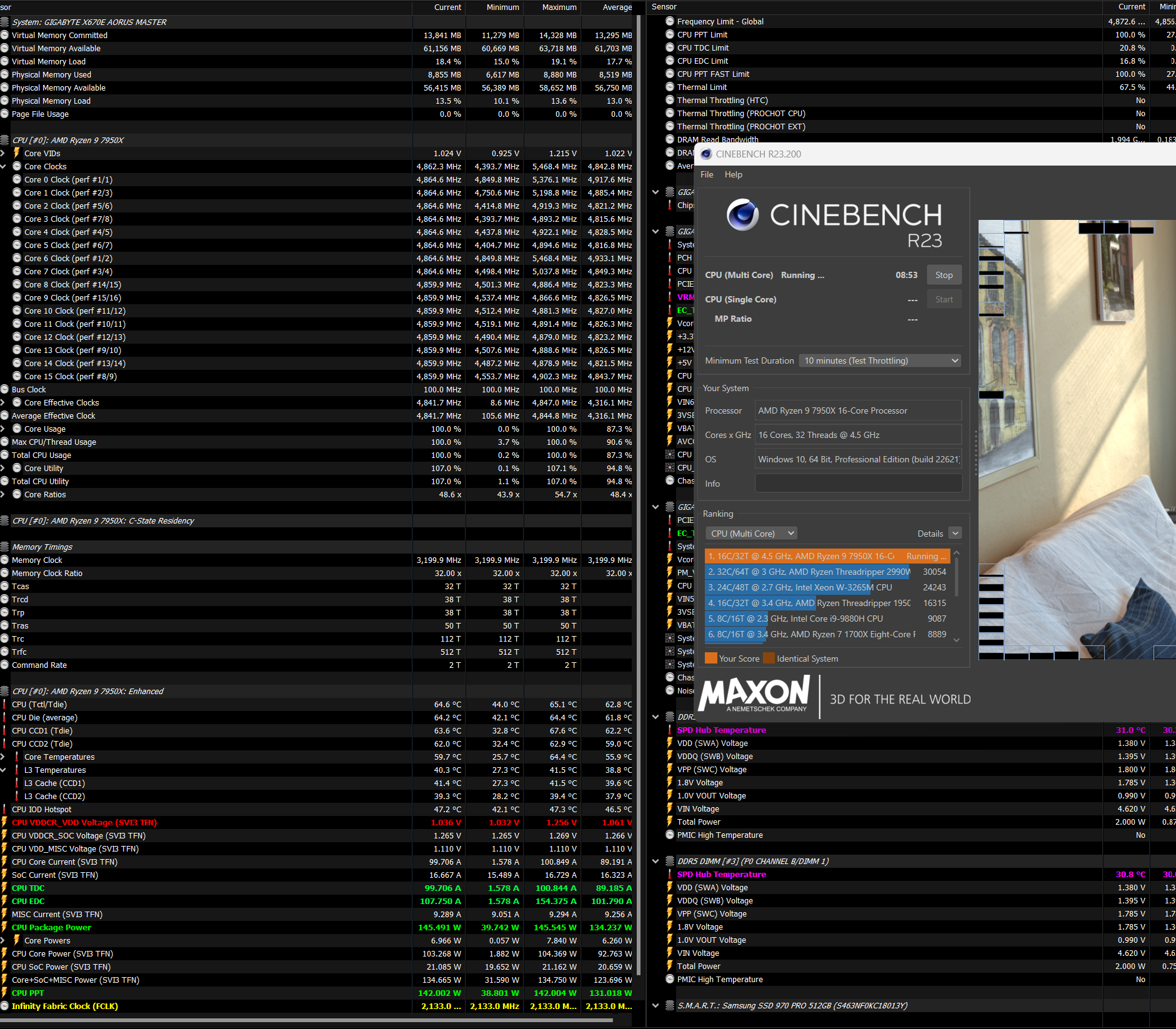Click the Thermal Limit sensor icon
1176x1029 pixels.
pos(670,87)
